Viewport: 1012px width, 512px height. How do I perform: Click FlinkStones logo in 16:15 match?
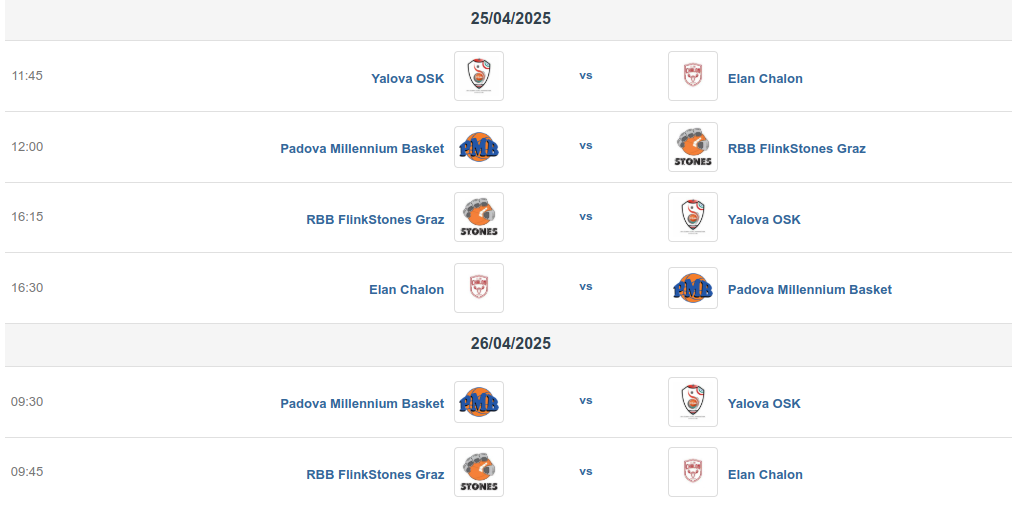coord(479,217)
